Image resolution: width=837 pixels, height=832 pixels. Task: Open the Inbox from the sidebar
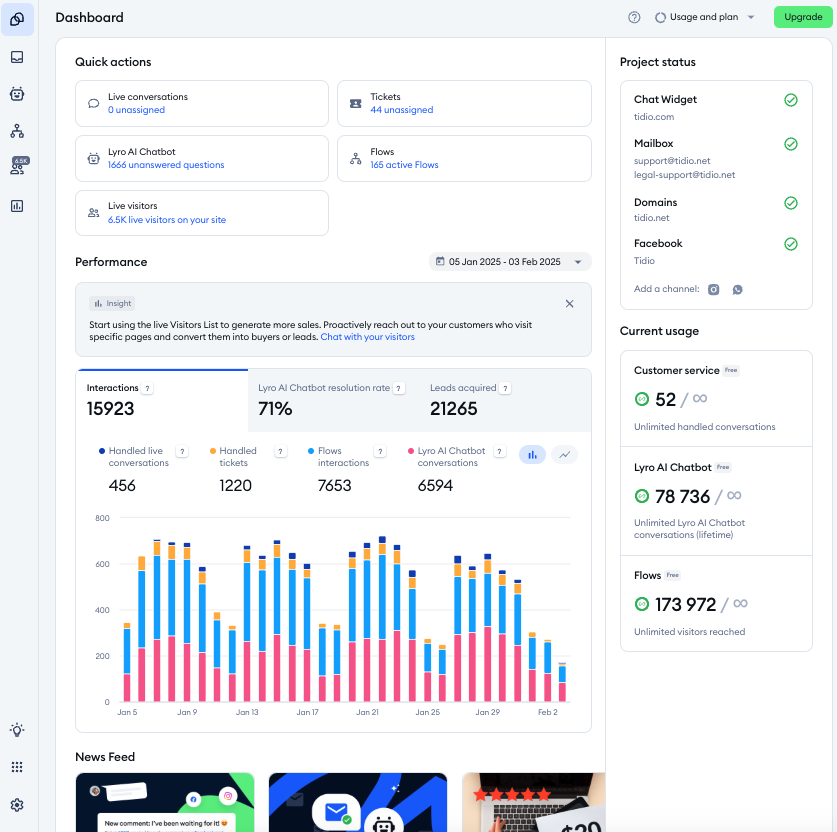pyautogui.click(x=16, y=57)
